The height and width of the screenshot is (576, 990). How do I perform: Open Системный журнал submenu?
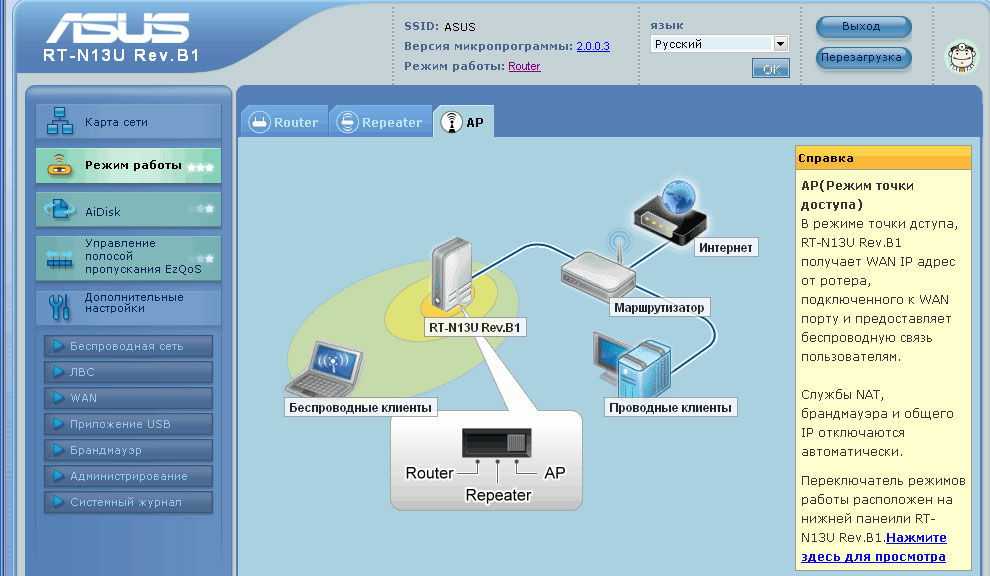coord(128,502)
